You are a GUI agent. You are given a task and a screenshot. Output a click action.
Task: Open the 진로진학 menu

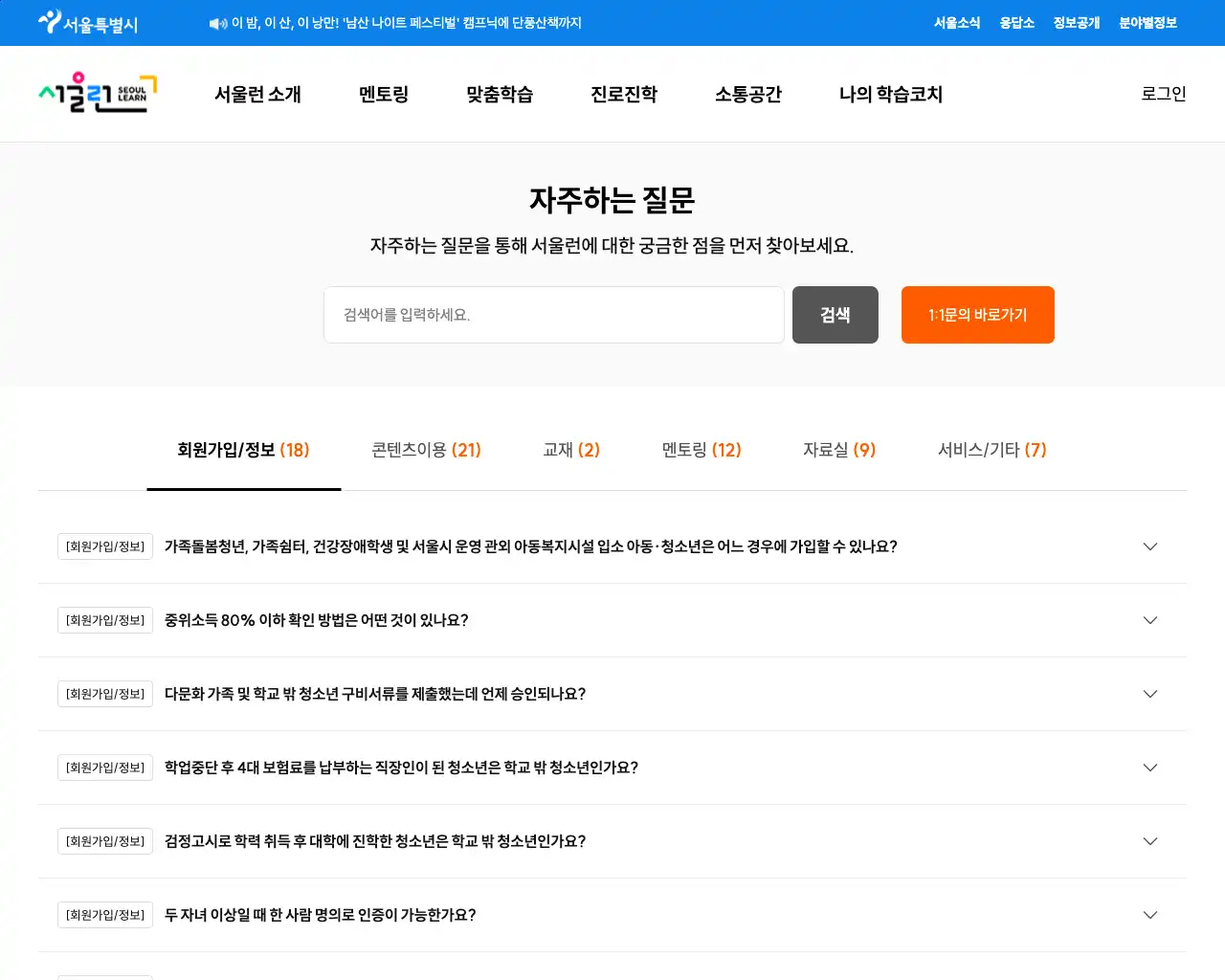pos(624,94)
